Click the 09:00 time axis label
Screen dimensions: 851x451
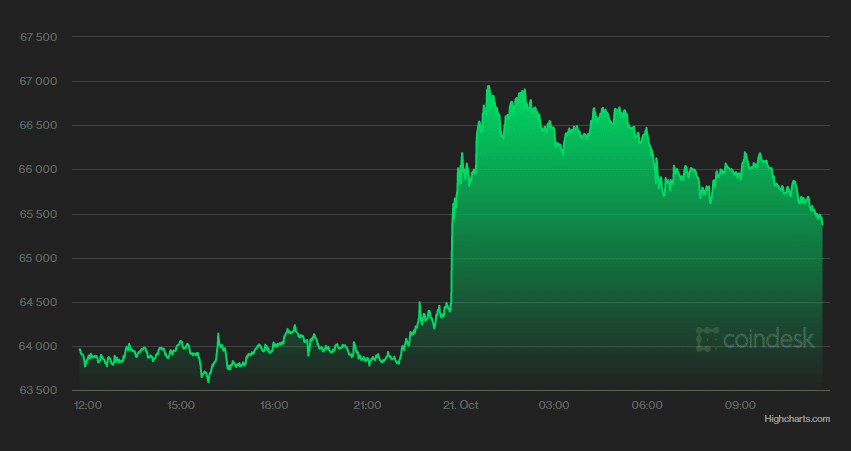click(741, 405)
